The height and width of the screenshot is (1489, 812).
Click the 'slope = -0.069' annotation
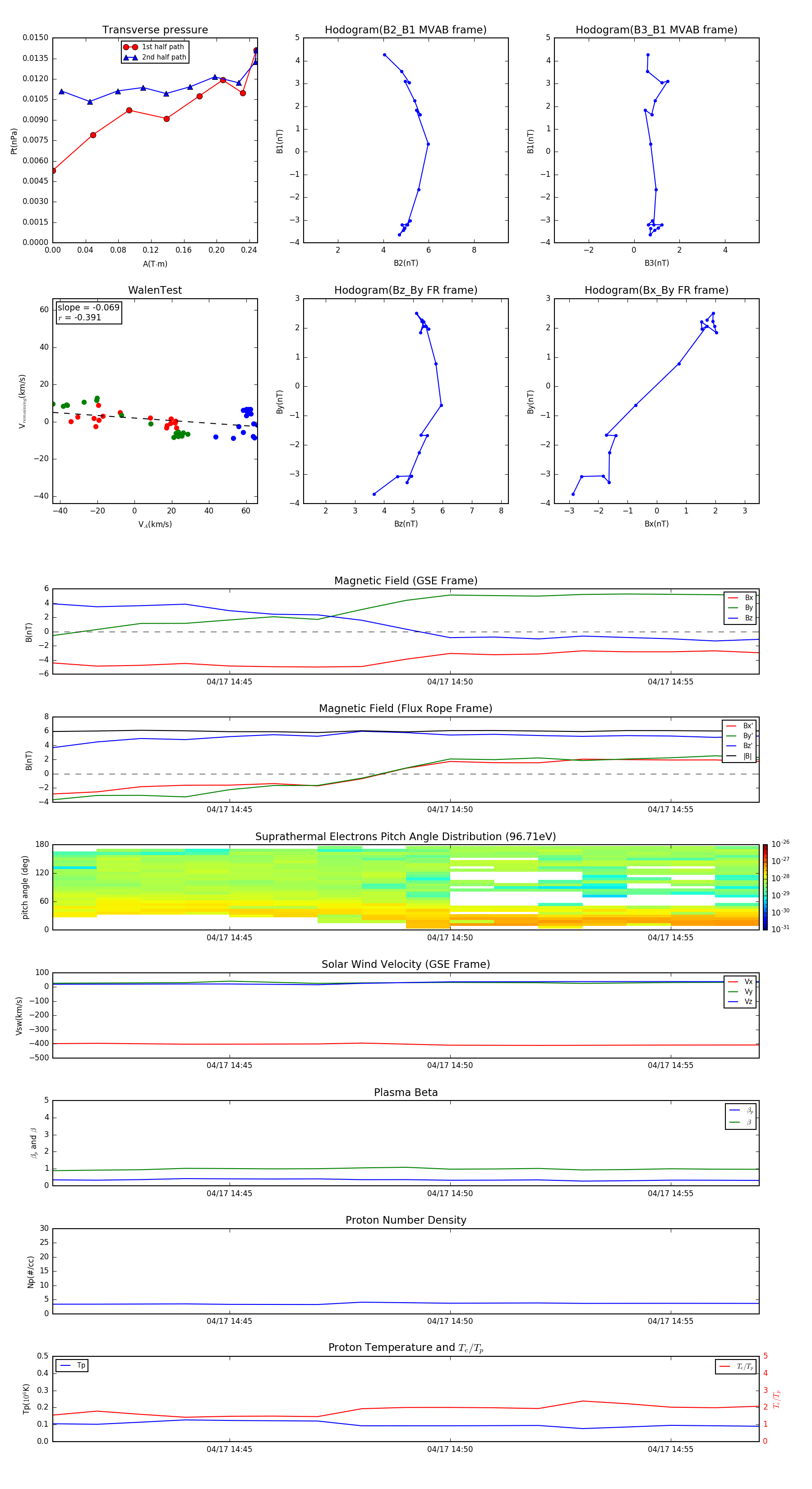tap(88, 308)
